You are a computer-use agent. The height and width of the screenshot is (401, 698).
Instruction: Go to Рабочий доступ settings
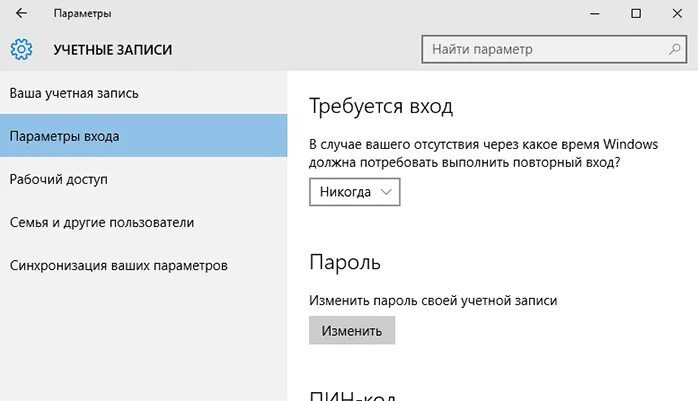(58, 179)
